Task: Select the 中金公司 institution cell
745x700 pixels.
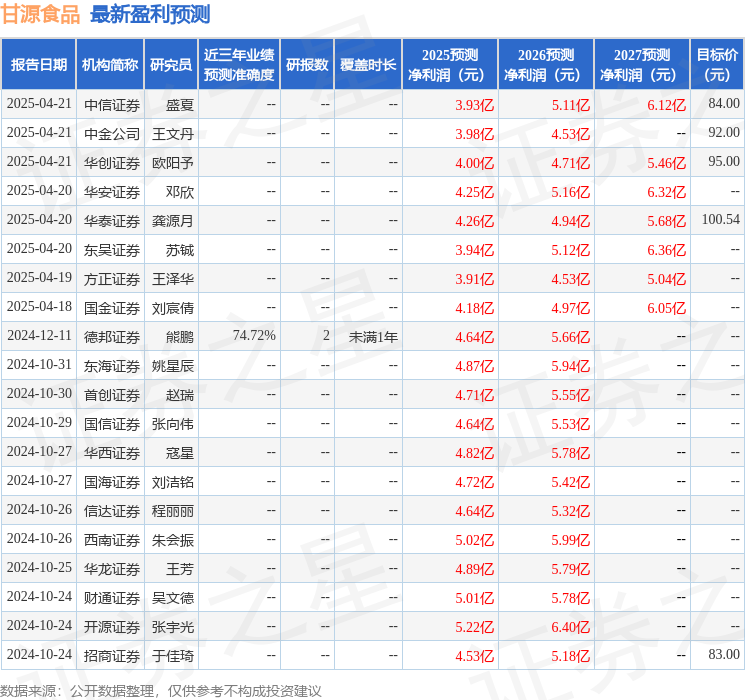Action: point(112,134)
